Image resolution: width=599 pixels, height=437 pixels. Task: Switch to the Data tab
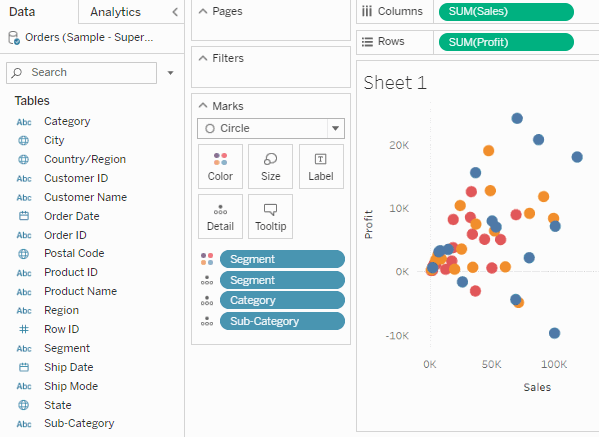pyautogui.click(x=22, y=12)
